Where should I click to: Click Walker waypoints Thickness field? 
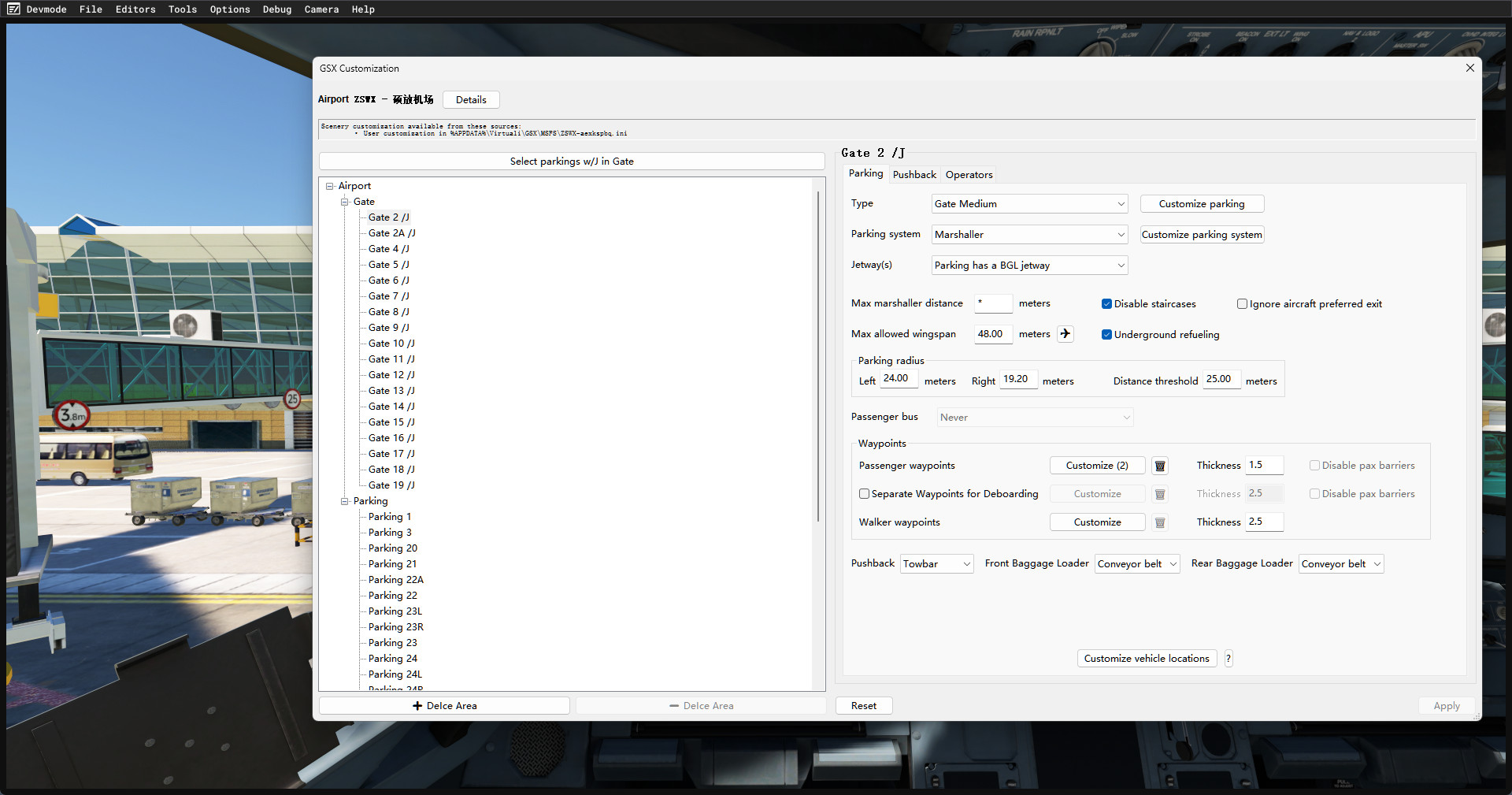(x=1264, y=522)
